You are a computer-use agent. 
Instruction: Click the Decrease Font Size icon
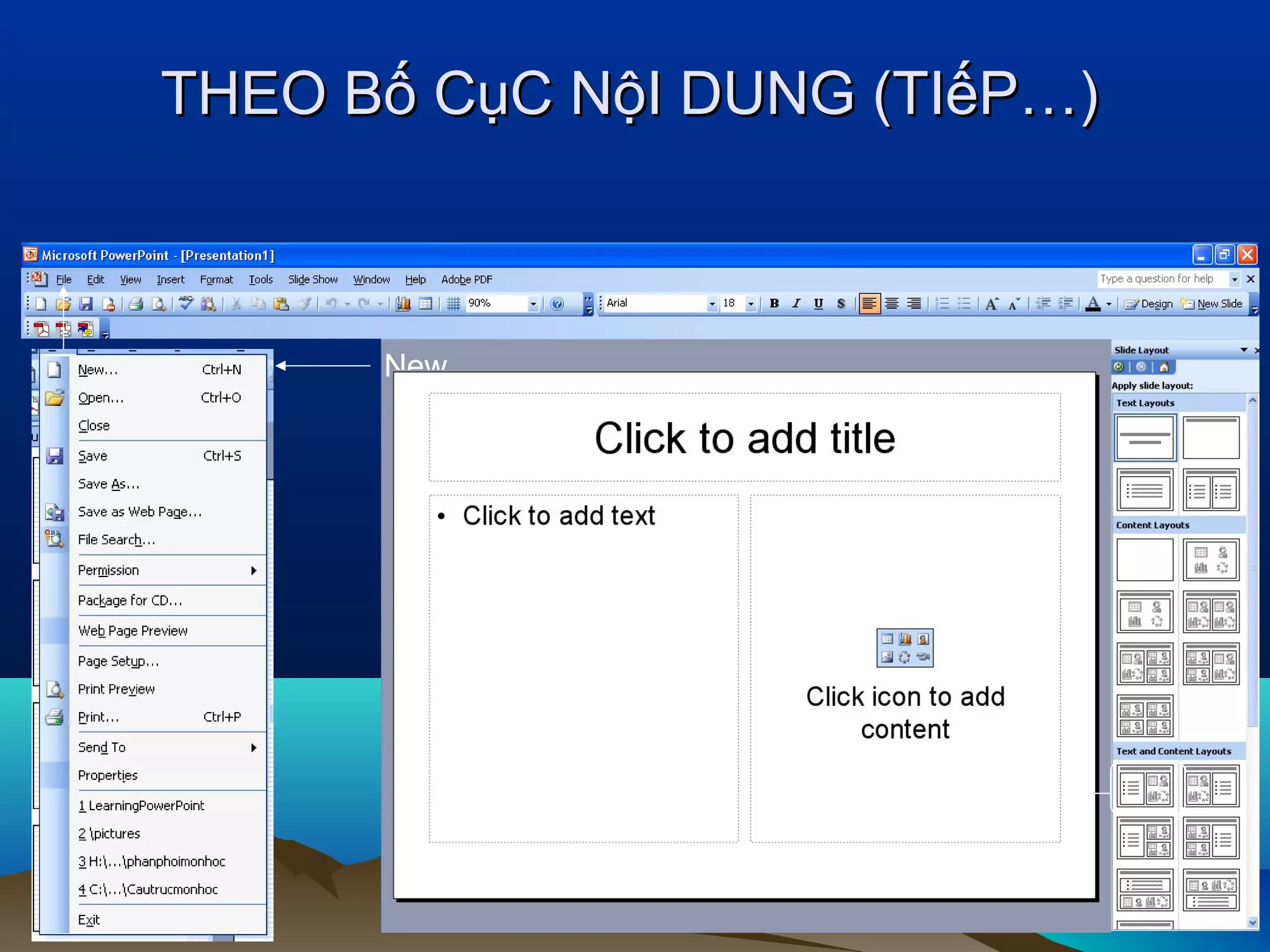[x=1014, y=304]
